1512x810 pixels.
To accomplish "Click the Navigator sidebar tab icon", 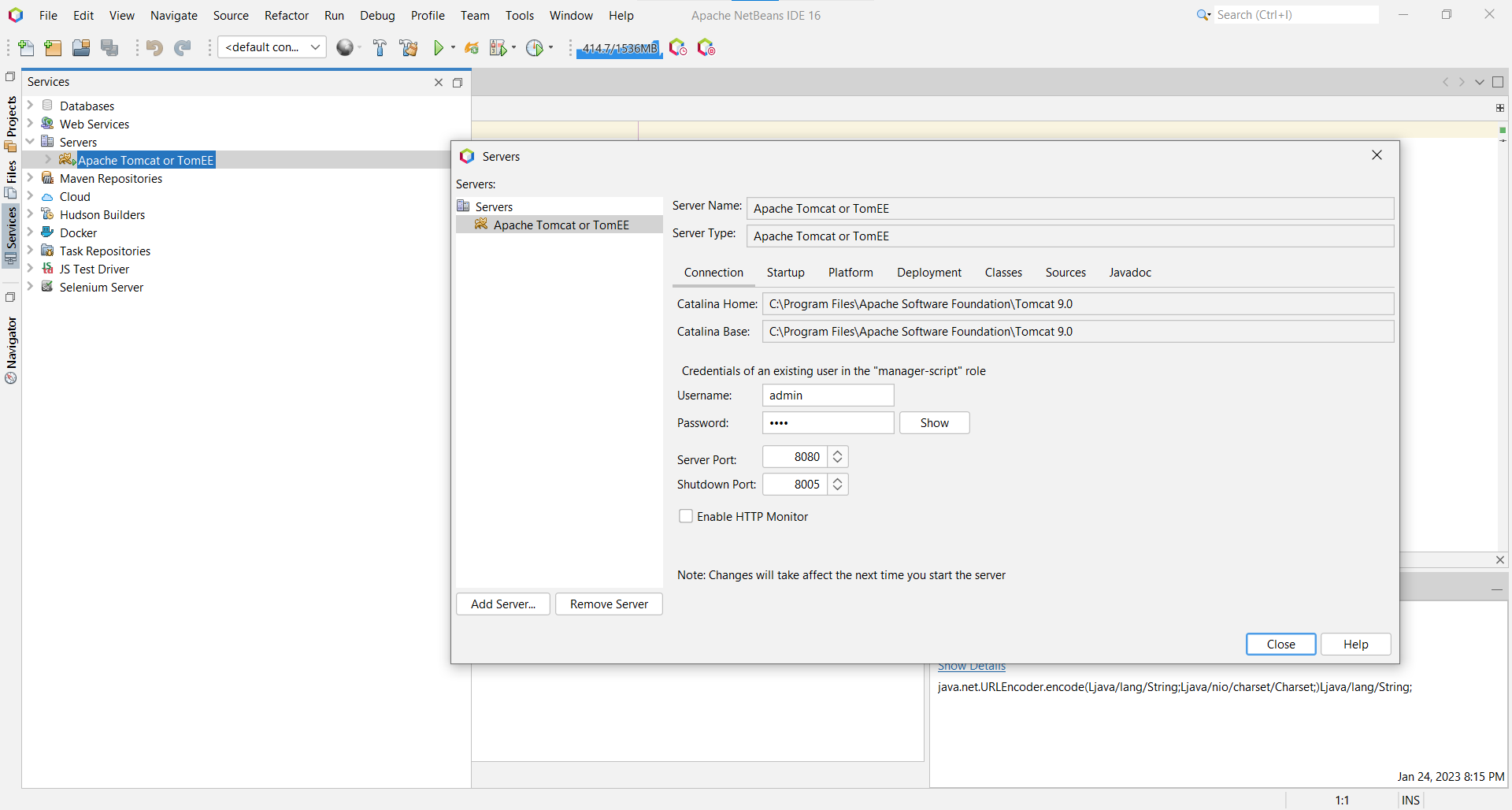I will 11,378.
